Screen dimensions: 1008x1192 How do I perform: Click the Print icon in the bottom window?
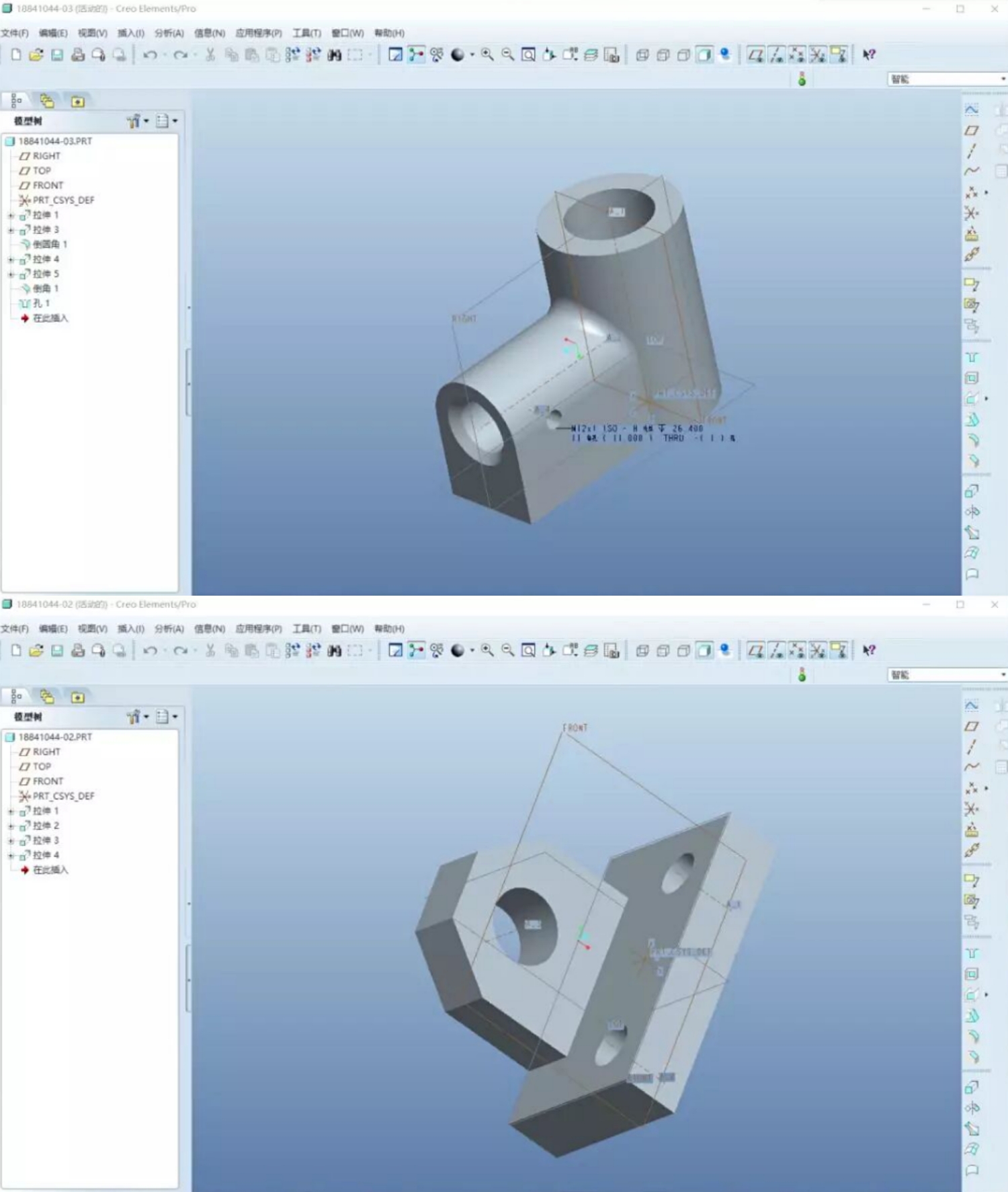(x=78, y=650)
